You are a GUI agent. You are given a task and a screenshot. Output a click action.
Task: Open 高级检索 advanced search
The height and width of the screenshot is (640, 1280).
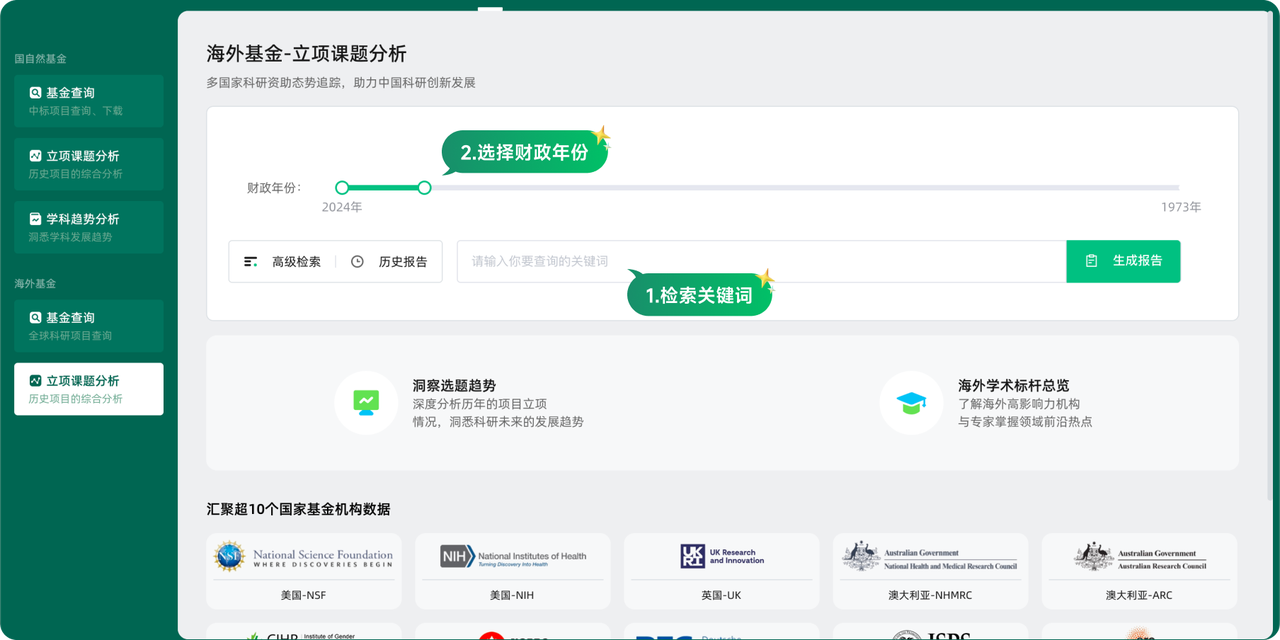tap(283, 262)
